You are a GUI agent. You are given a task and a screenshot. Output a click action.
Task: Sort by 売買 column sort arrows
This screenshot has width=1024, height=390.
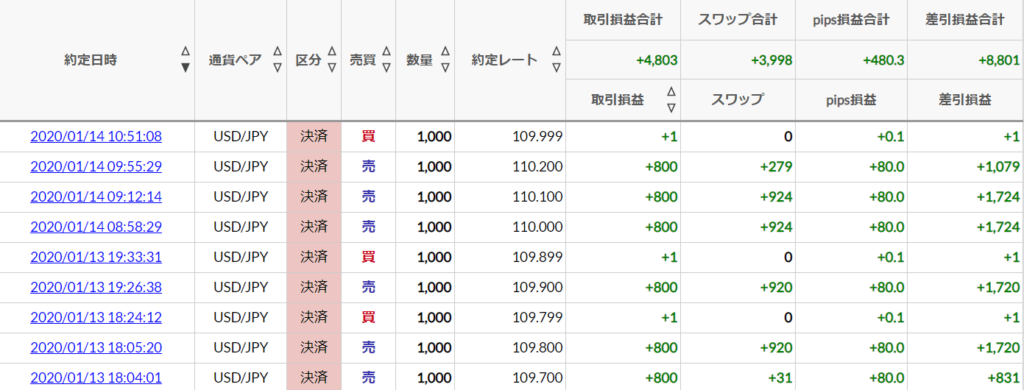pos(386,59)
